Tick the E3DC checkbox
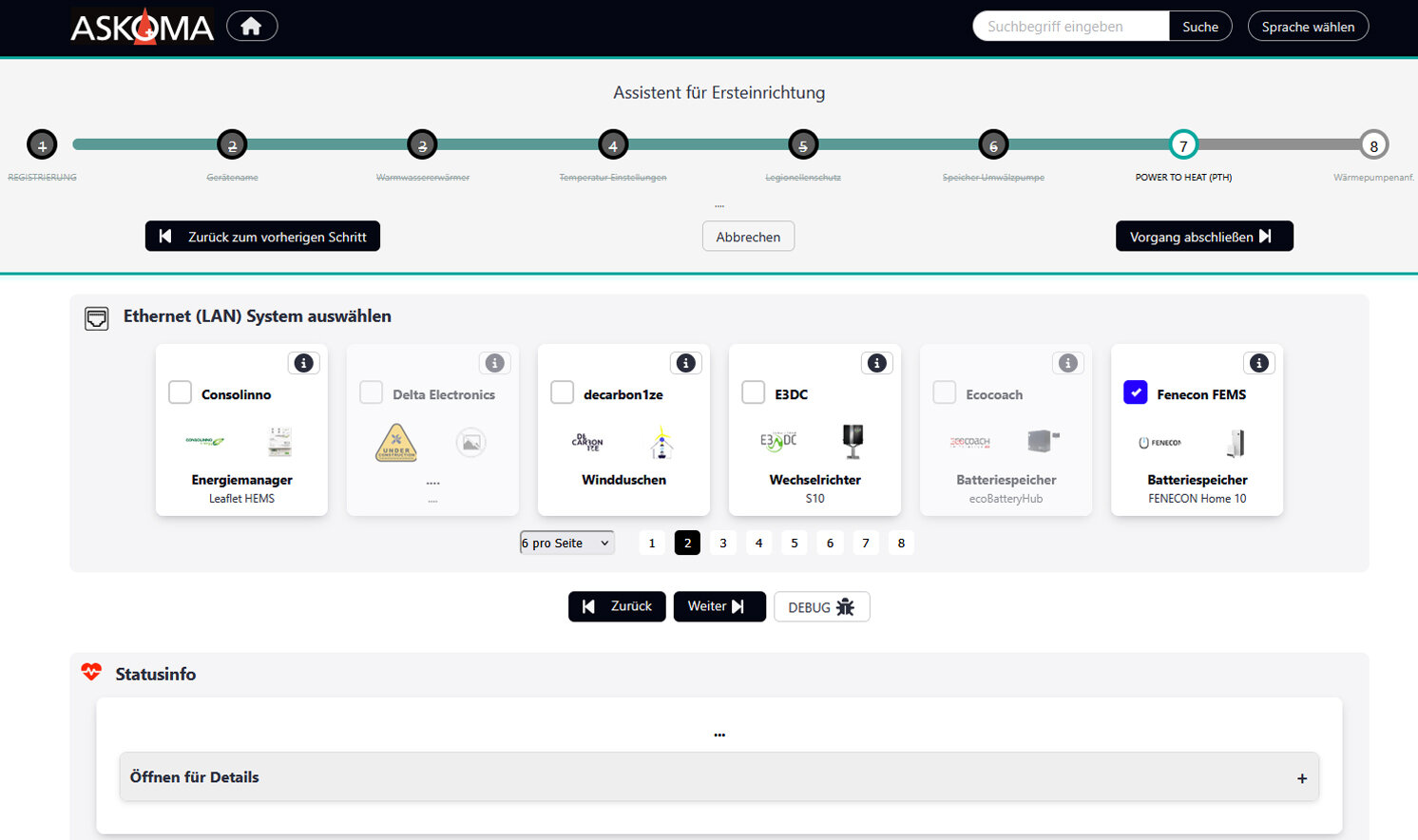 753,392
